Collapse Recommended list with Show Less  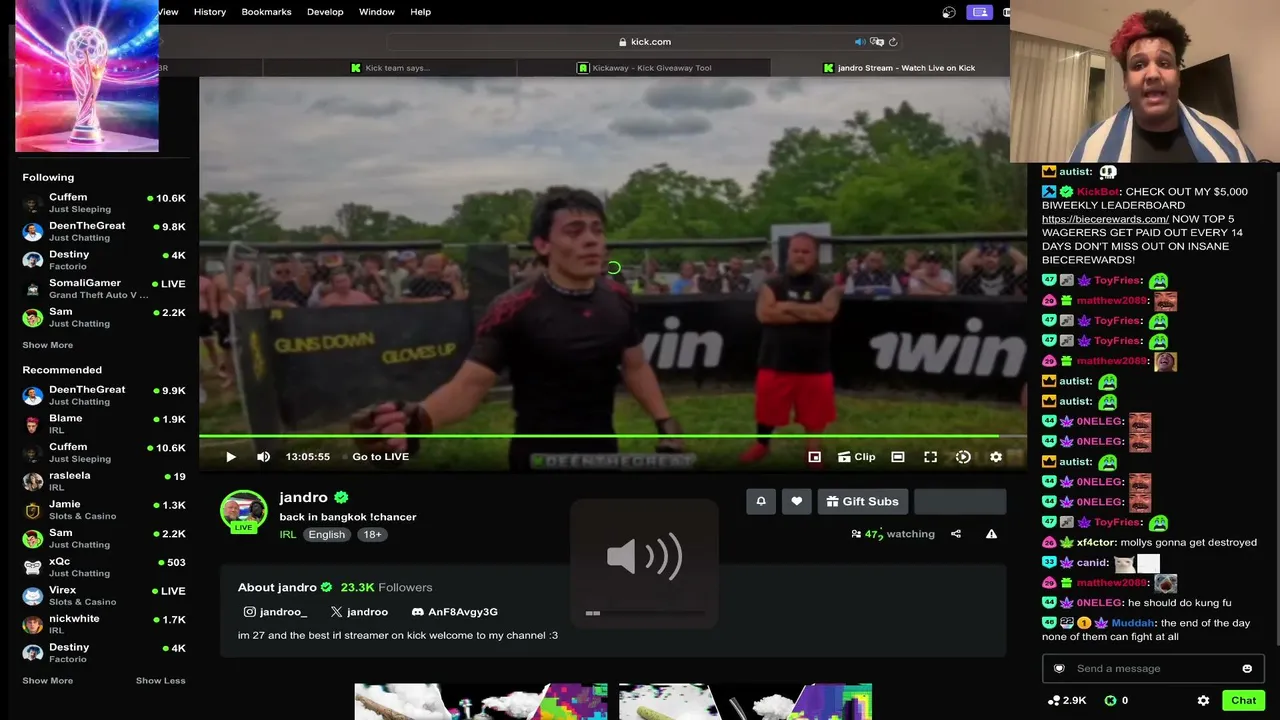(161, 681)
